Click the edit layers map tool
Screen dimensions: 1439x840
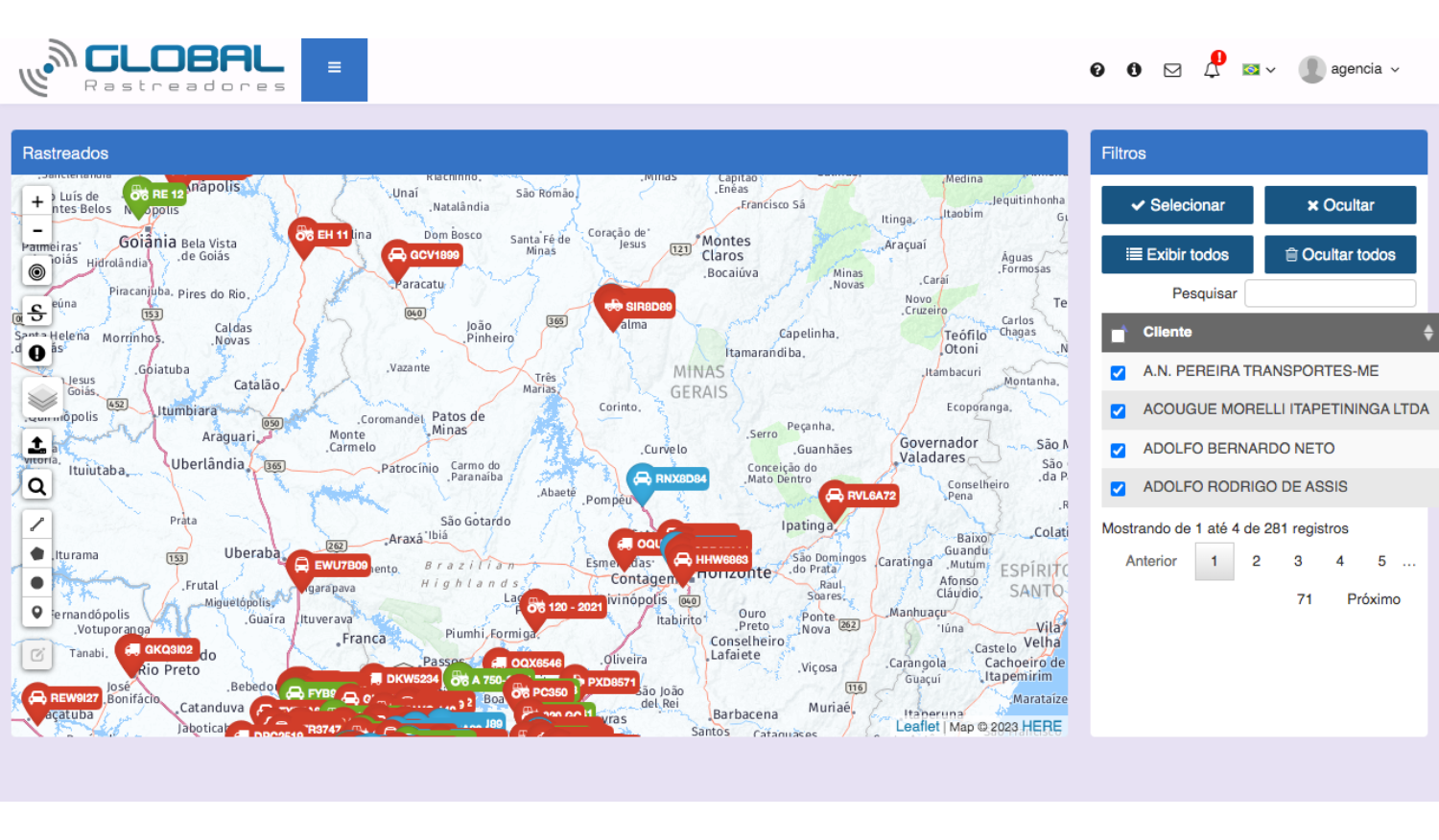[36, 655]
